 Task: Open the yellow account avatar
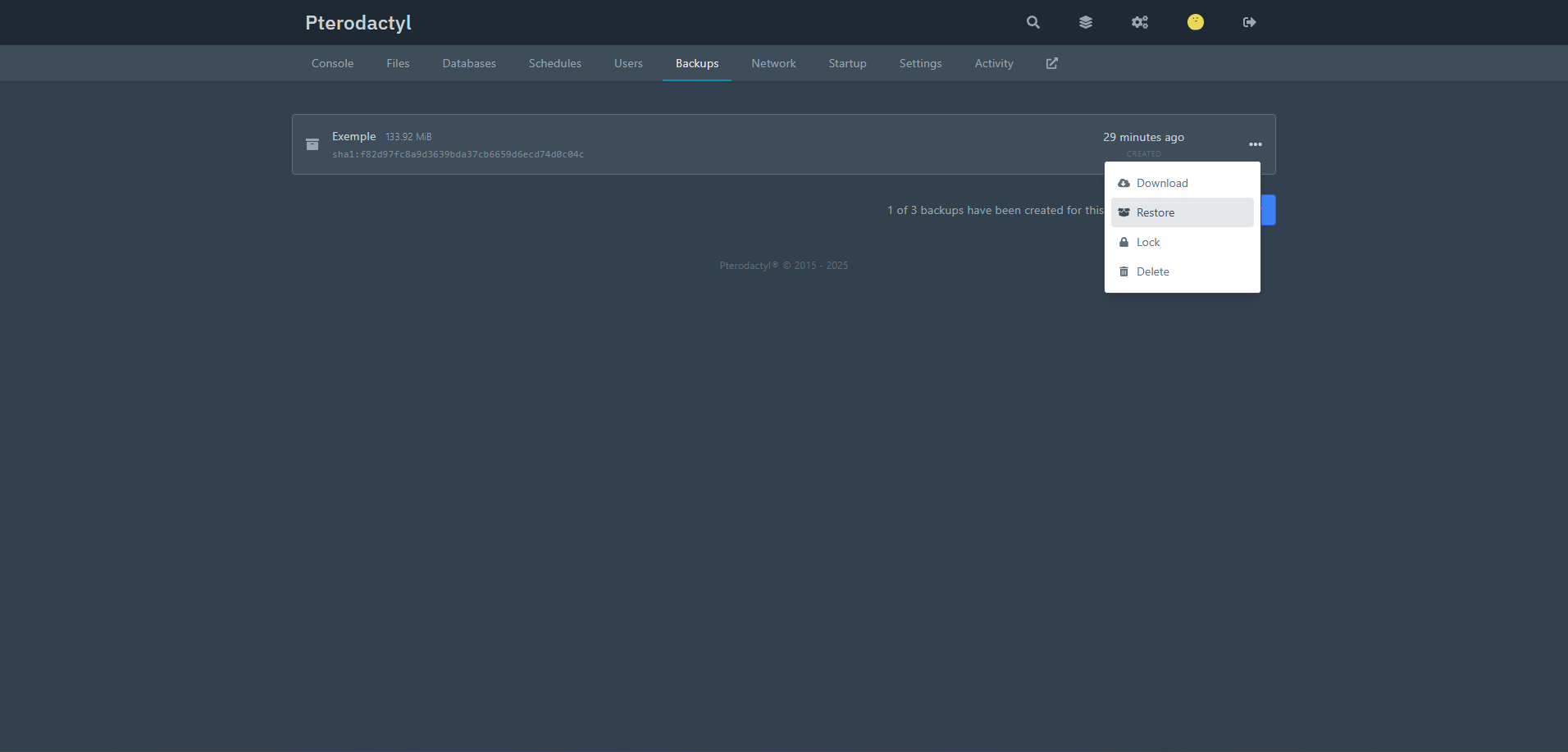point(1196,22)
